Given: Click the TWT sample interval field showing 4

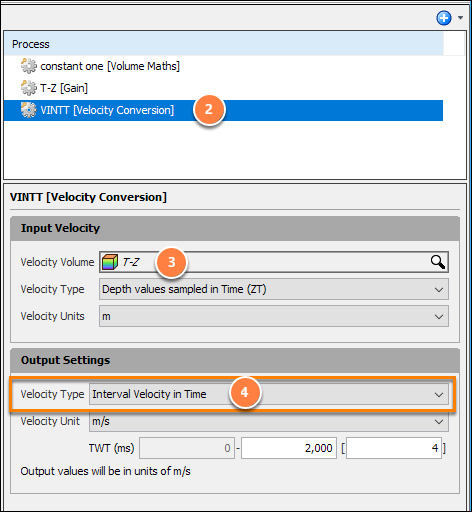Looking at the screenshot, I should click(394, 448).
